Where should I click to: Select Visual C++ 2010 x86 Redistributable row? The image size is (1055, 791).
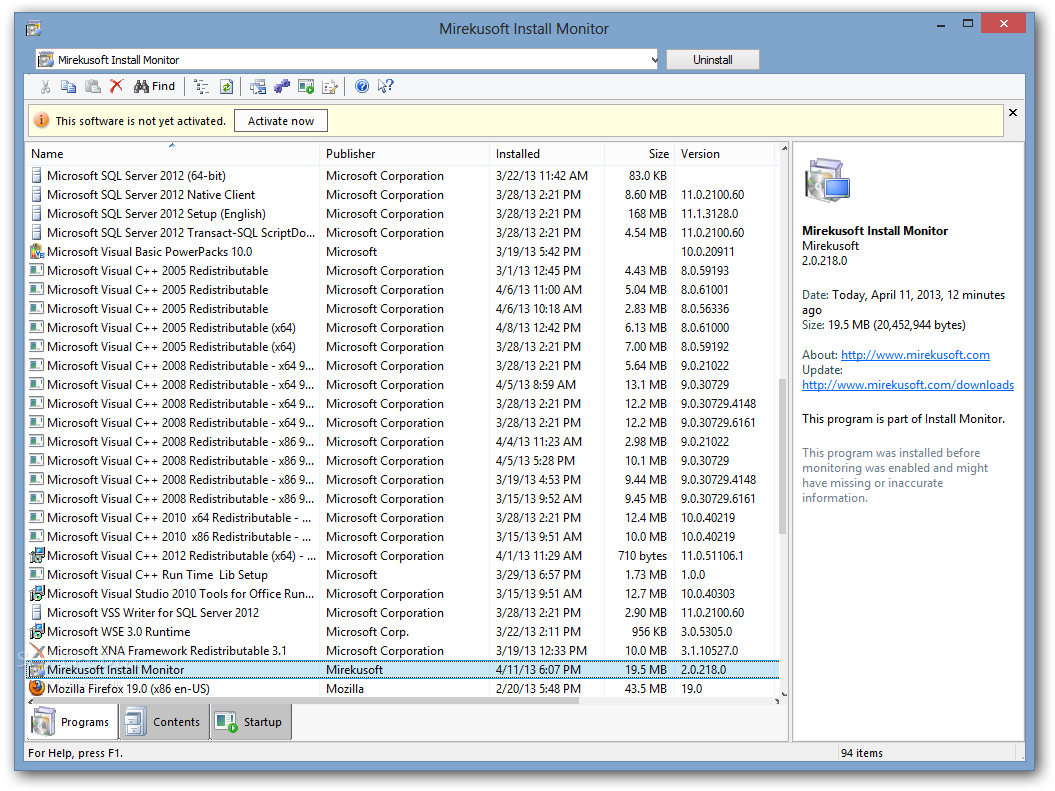tap(402, 537)
